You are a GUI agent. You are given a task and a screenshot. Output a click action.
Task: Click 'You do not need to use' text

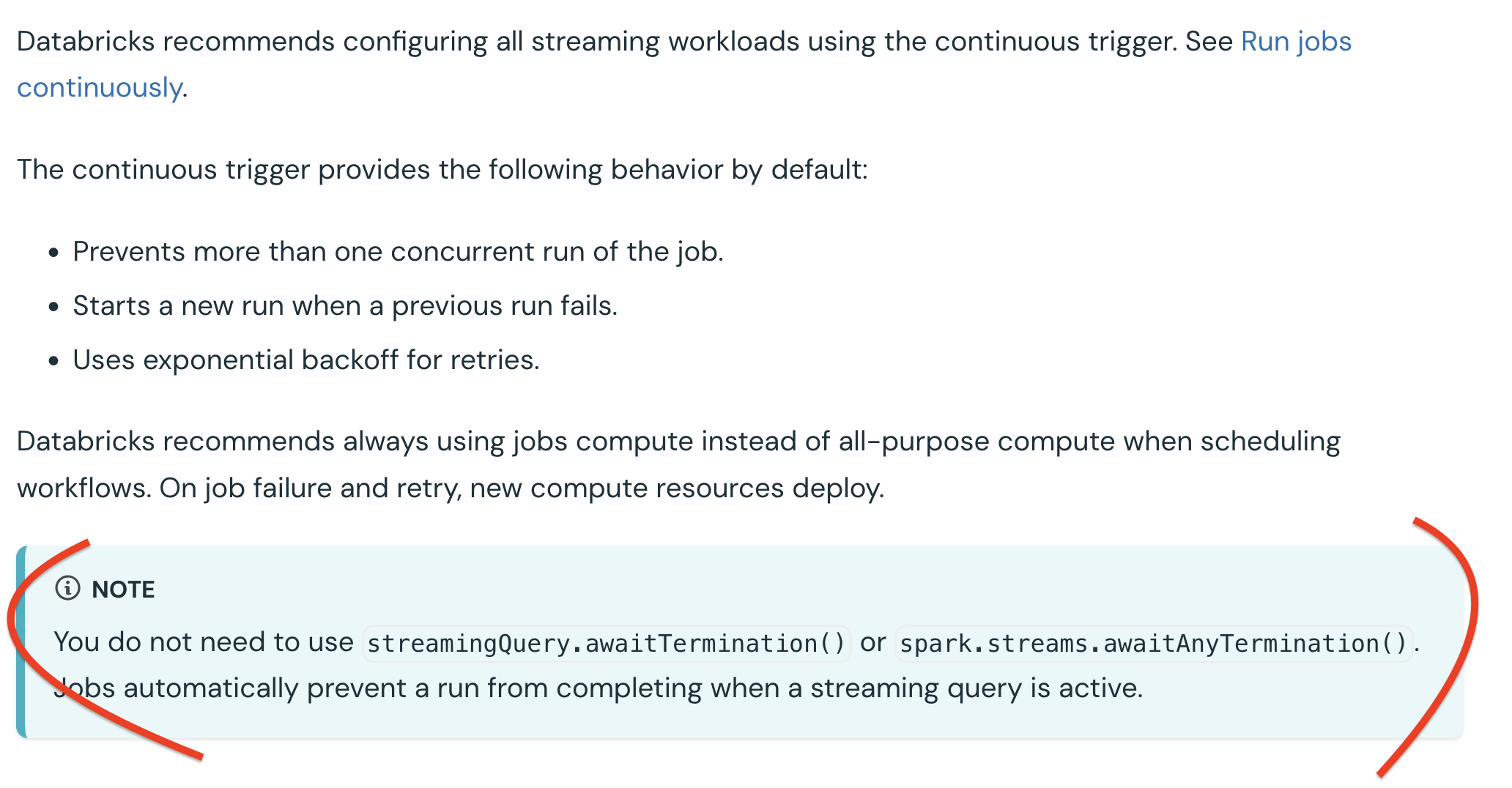[x=204, y=642]
